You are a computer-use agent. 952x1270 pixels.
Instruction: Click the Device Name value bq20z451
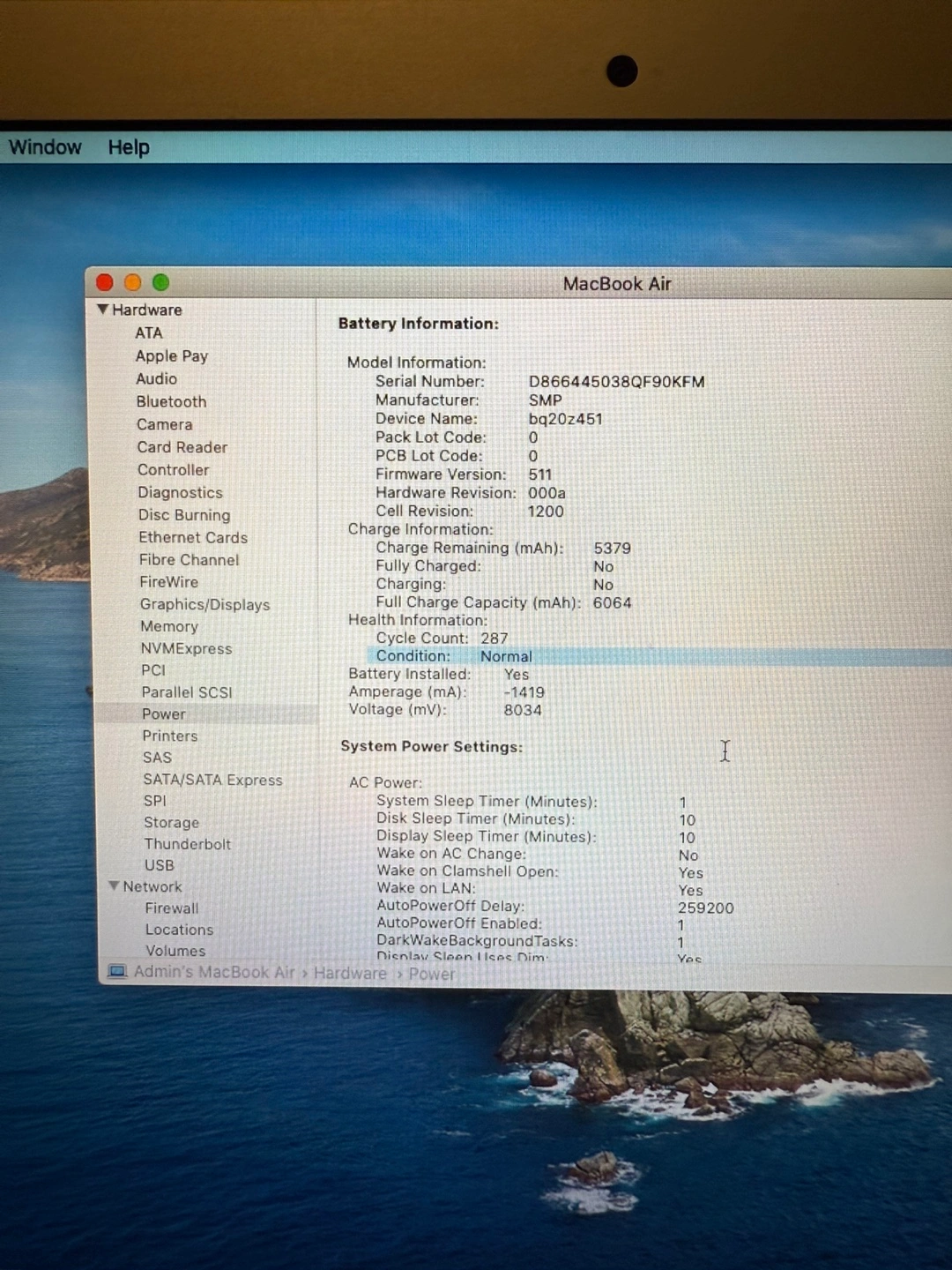566,419
